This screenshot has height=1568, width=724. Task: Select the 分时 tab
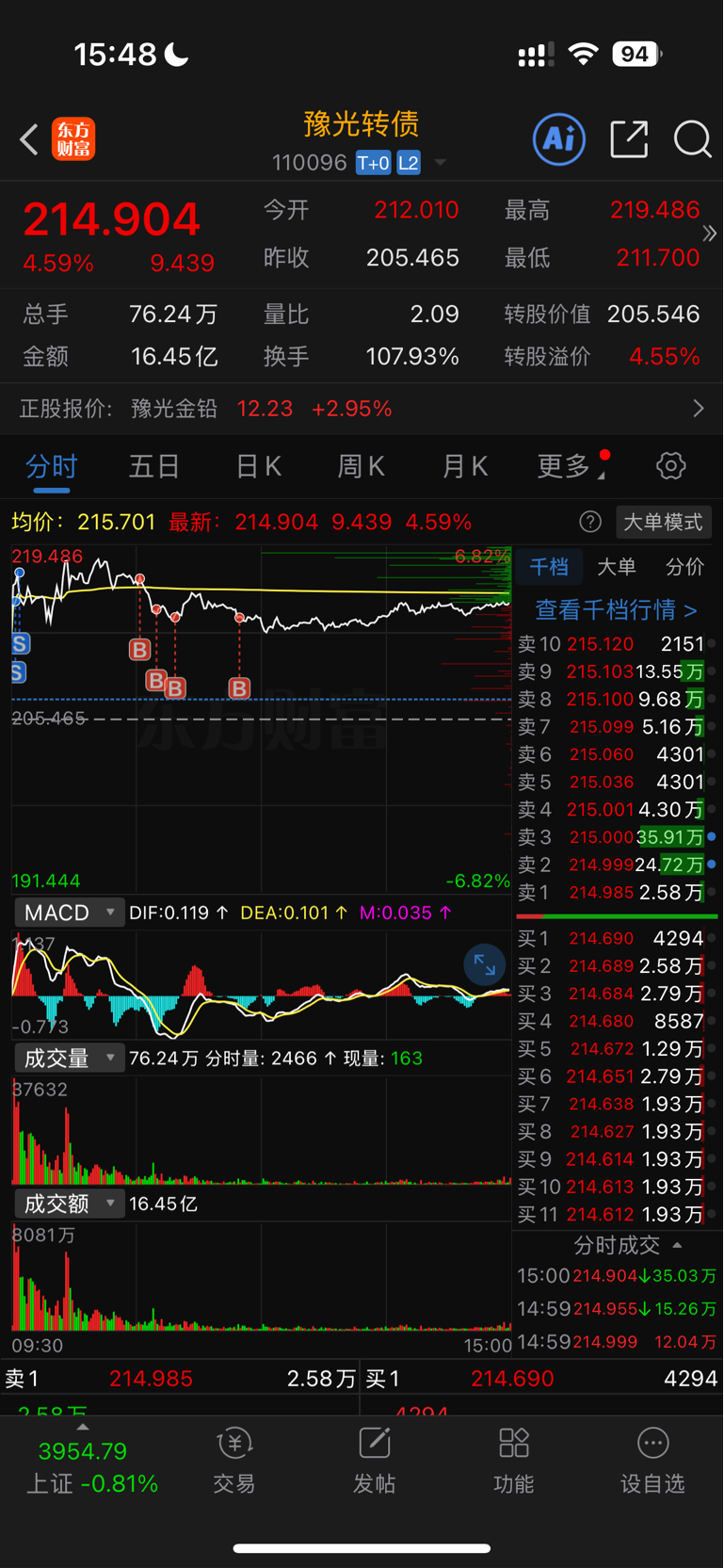pos(52,465)
